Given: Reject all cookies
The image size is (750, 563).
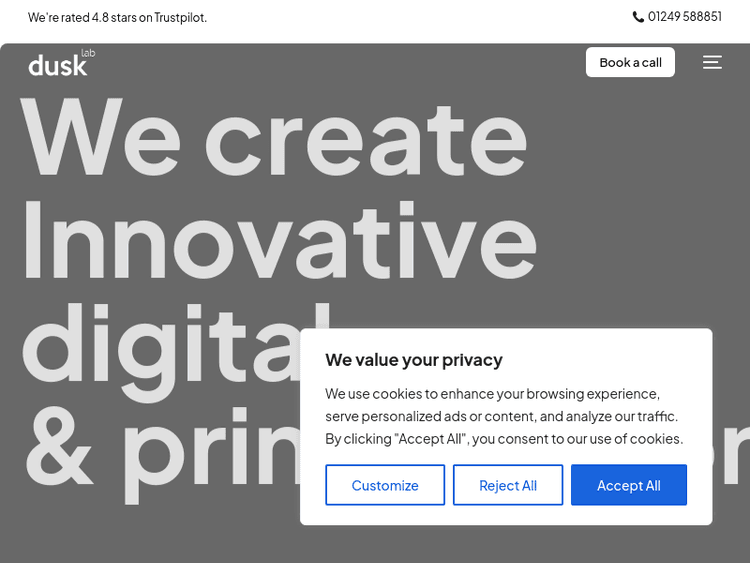Looking at the screenshot, I should coord(508,485).
